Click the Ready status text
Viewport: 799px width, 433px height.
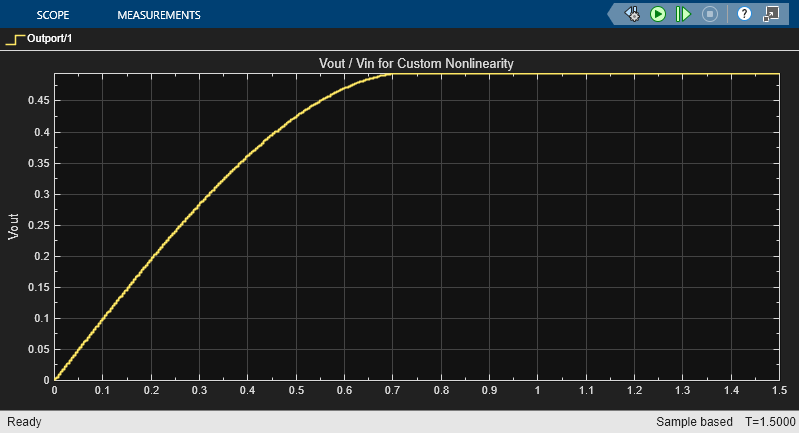(x=24, y=422)
